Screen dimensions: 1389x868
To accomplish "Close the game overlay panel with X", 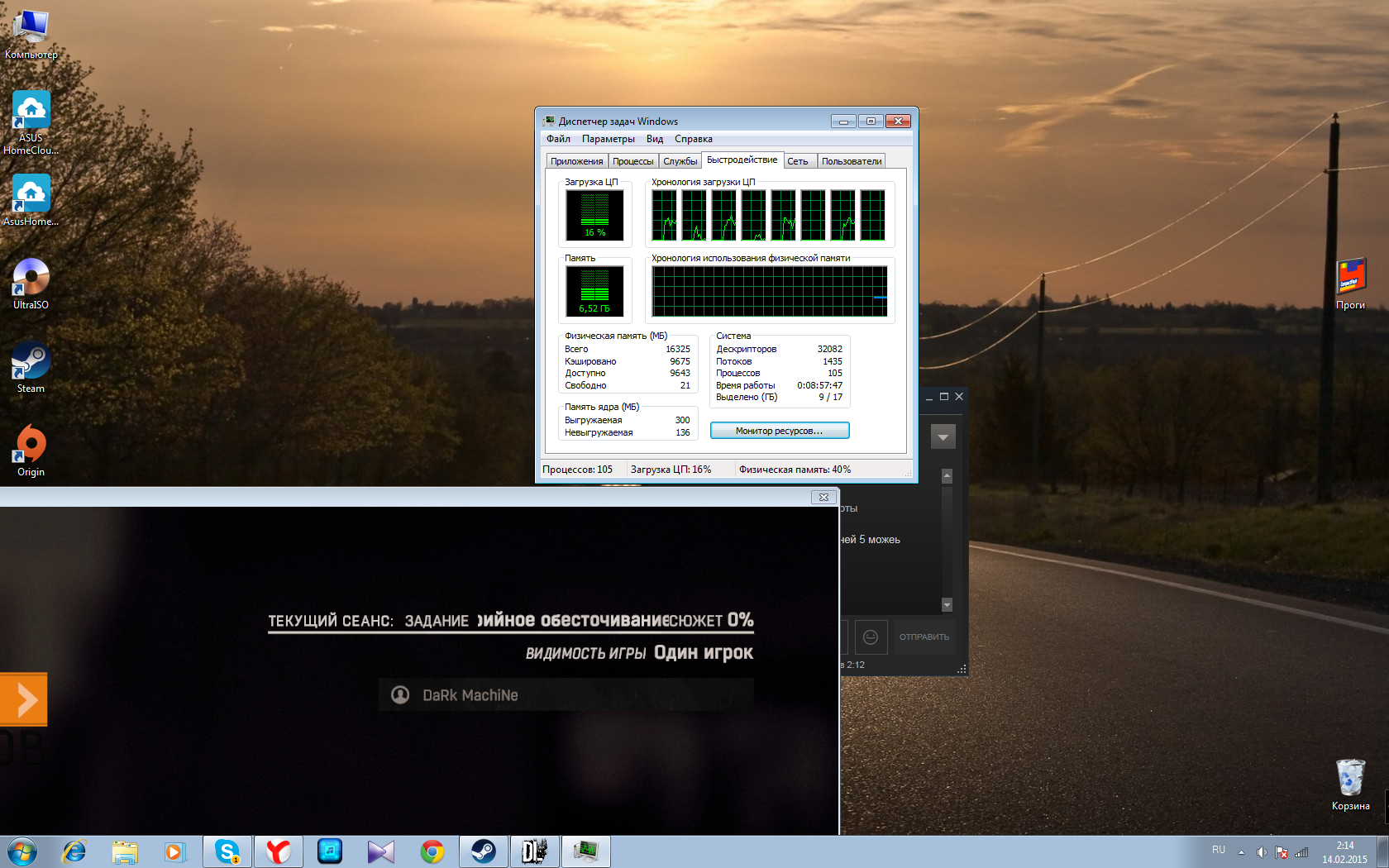I will [x=823, y=497].
